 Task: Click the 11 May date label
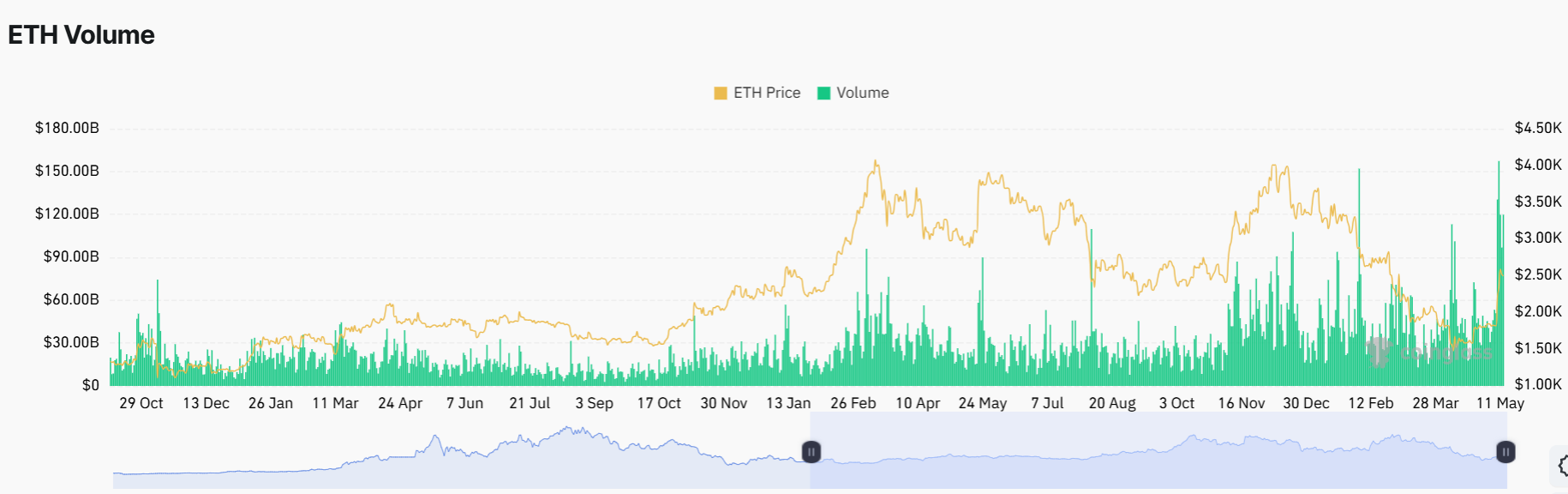tap(1500, 403)
